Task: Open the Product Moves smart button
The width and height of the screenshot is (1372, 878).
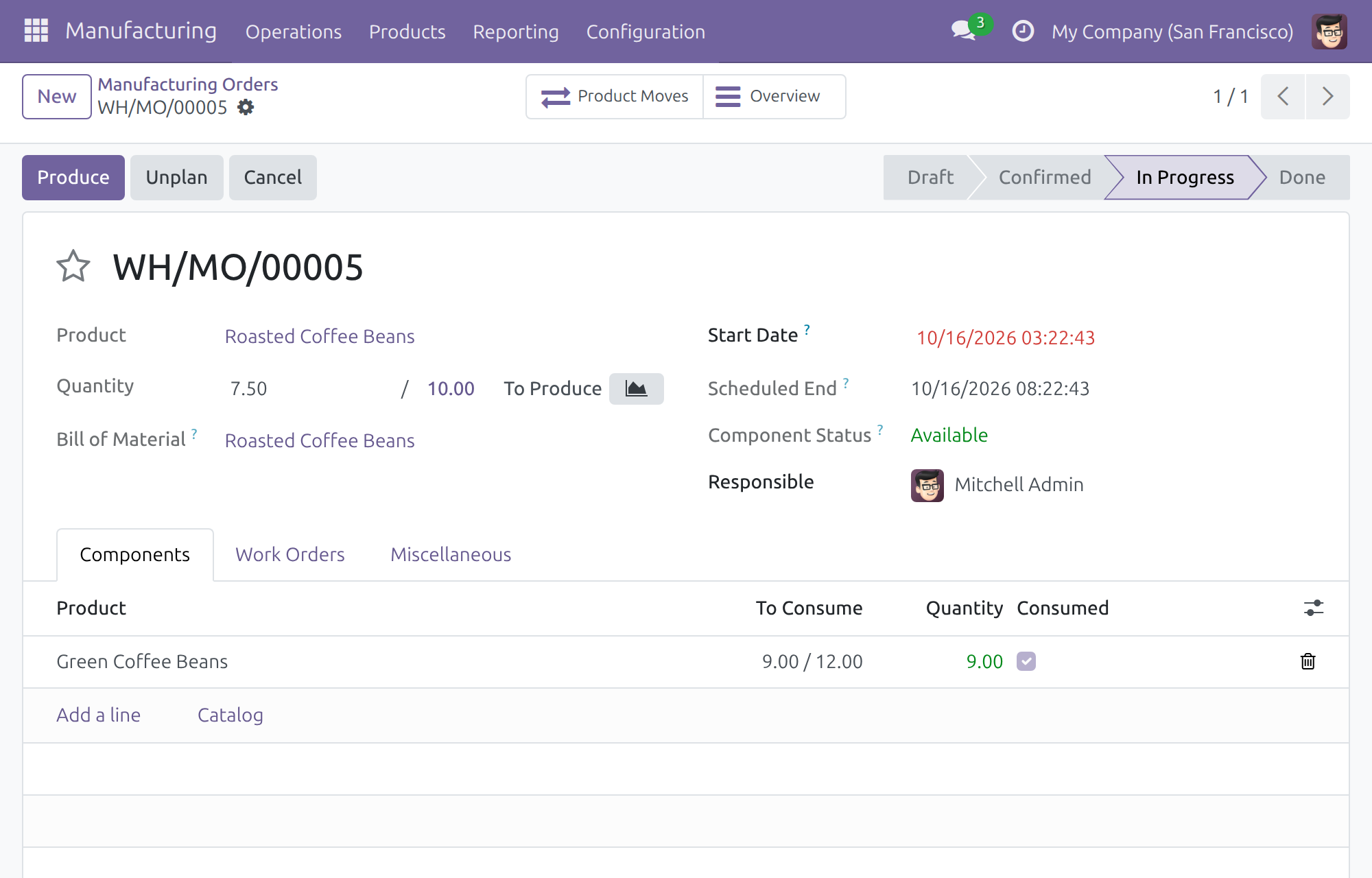Action: point(615,97)
